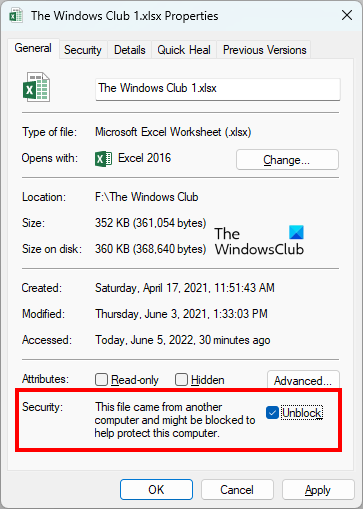
Task: Click the Change... button for opening app
Action: pyautogui.click(x=287, y=160)
